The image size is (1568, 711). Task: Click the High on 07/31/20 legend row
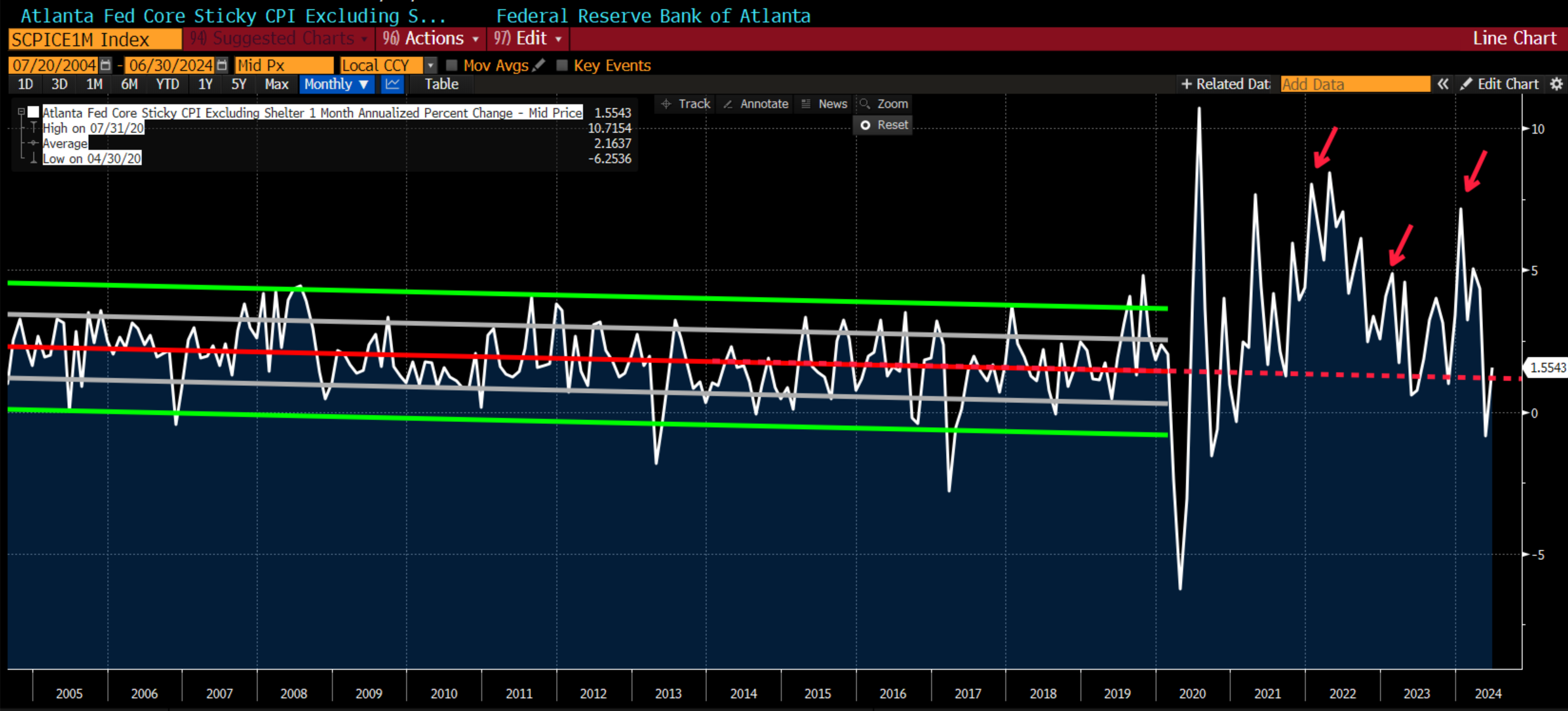pyautogui.click(x=93, y=128)
